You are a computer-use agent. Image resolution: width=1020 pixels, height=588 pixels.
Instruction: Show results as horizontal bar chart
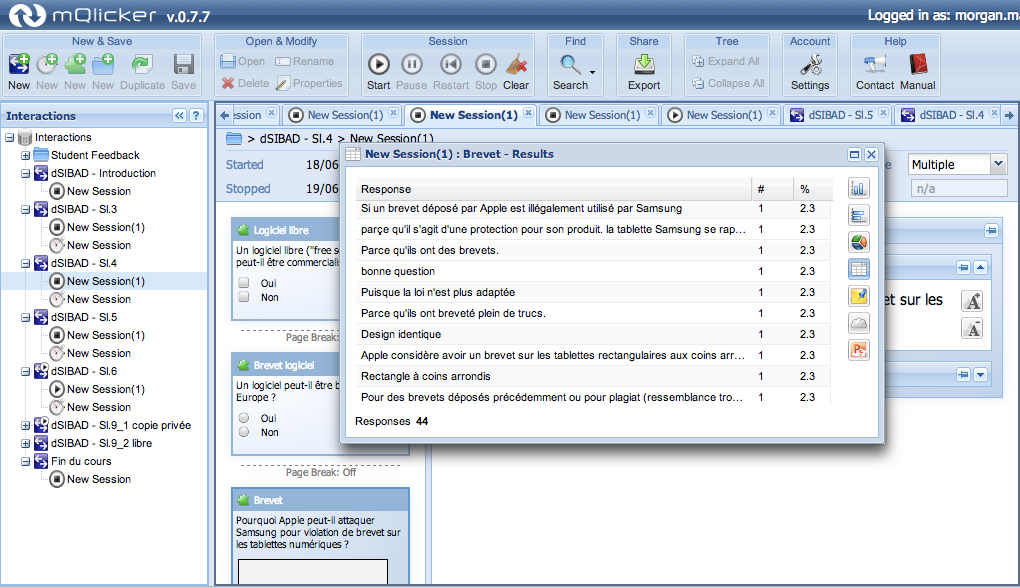(858, 215)
